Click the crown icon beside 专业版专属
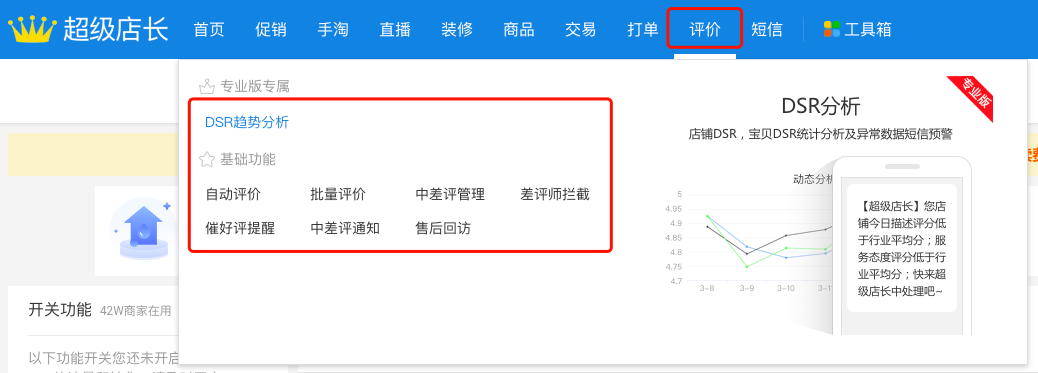 click(x=207, y=86)
